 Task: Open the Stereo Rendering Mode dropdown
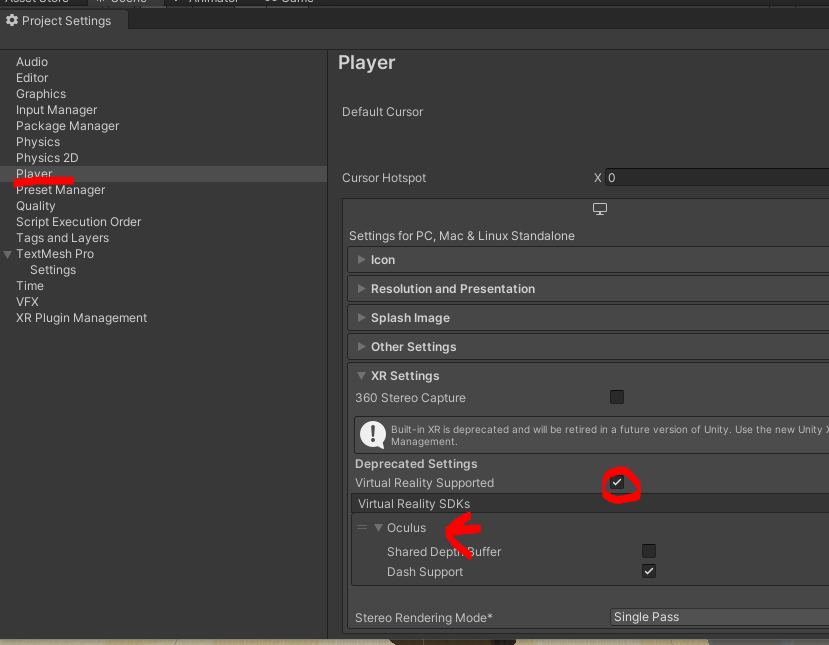(x=719, y=617)
